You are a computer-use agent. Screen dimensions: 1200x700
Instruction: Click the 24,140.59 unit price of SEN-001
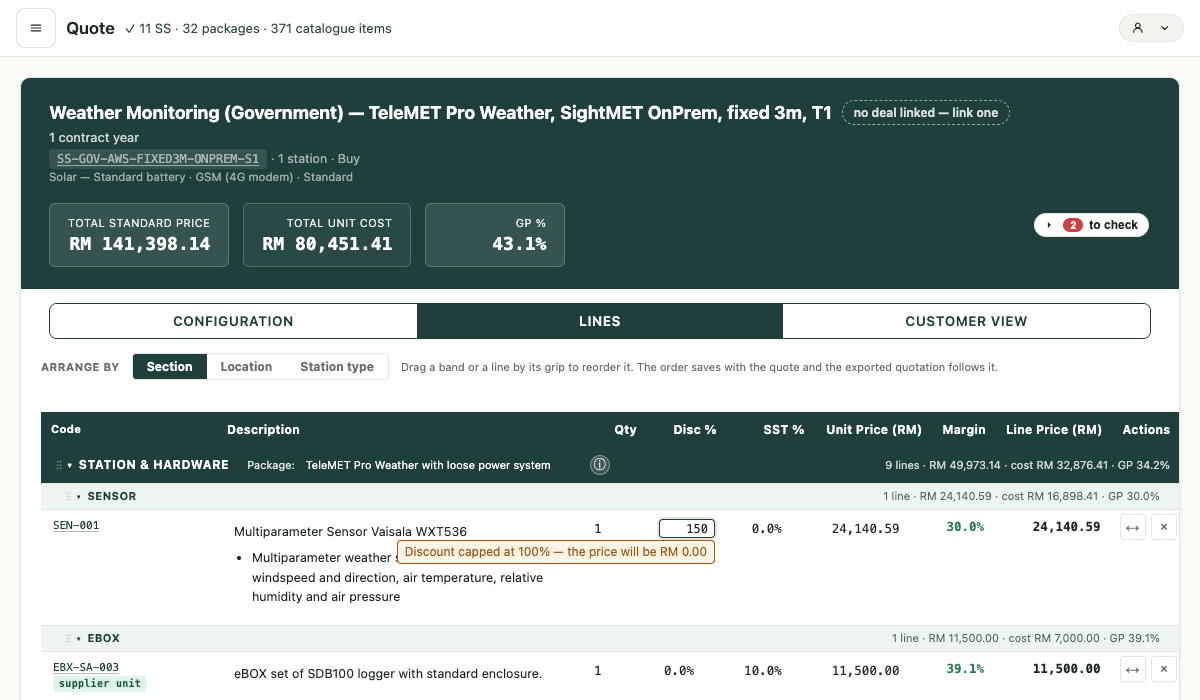(865, 528)
